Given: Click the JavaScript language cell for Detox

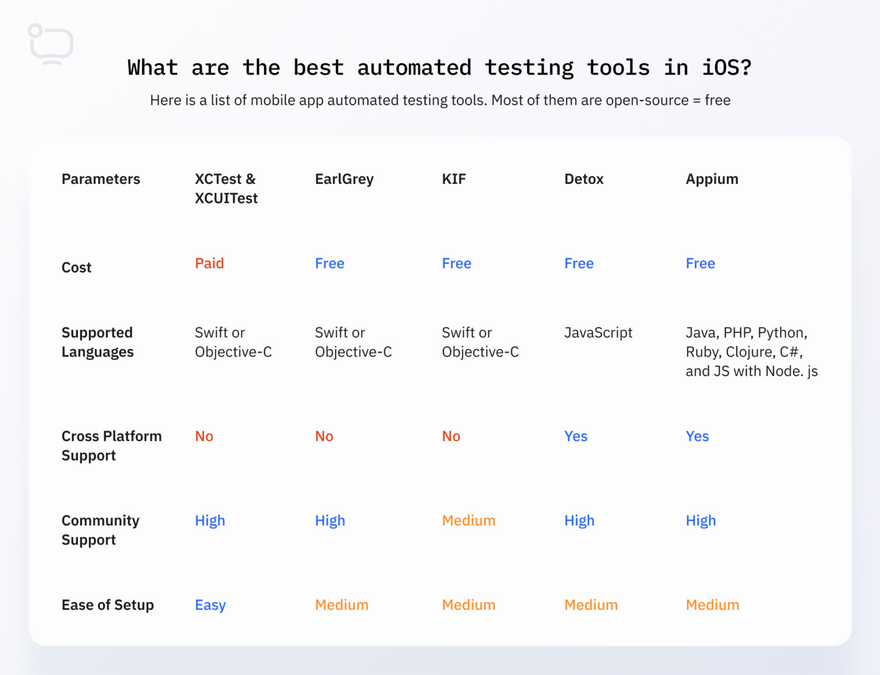Looking at the screenshot, I should (x=598, y=332).
